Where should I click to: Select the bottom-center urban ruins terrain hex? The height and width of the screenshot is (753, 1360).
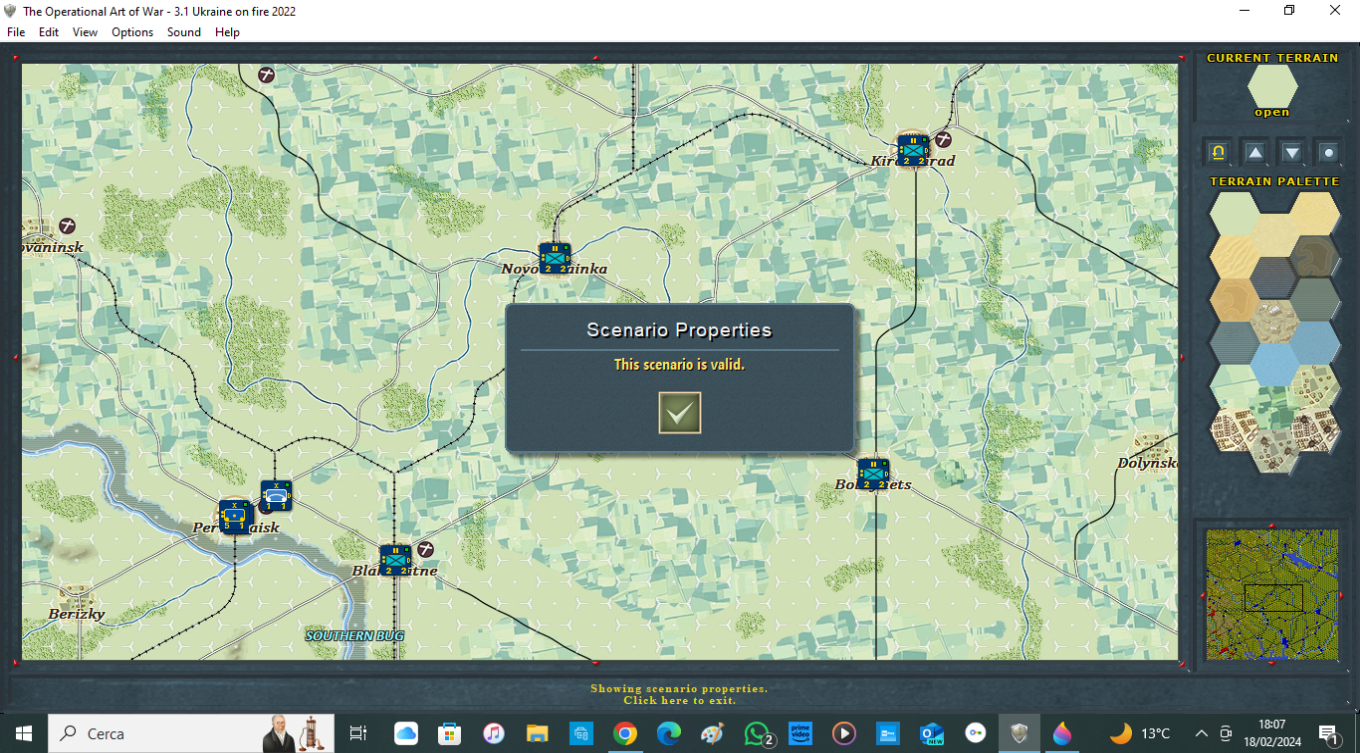[x=1274, y=452]
